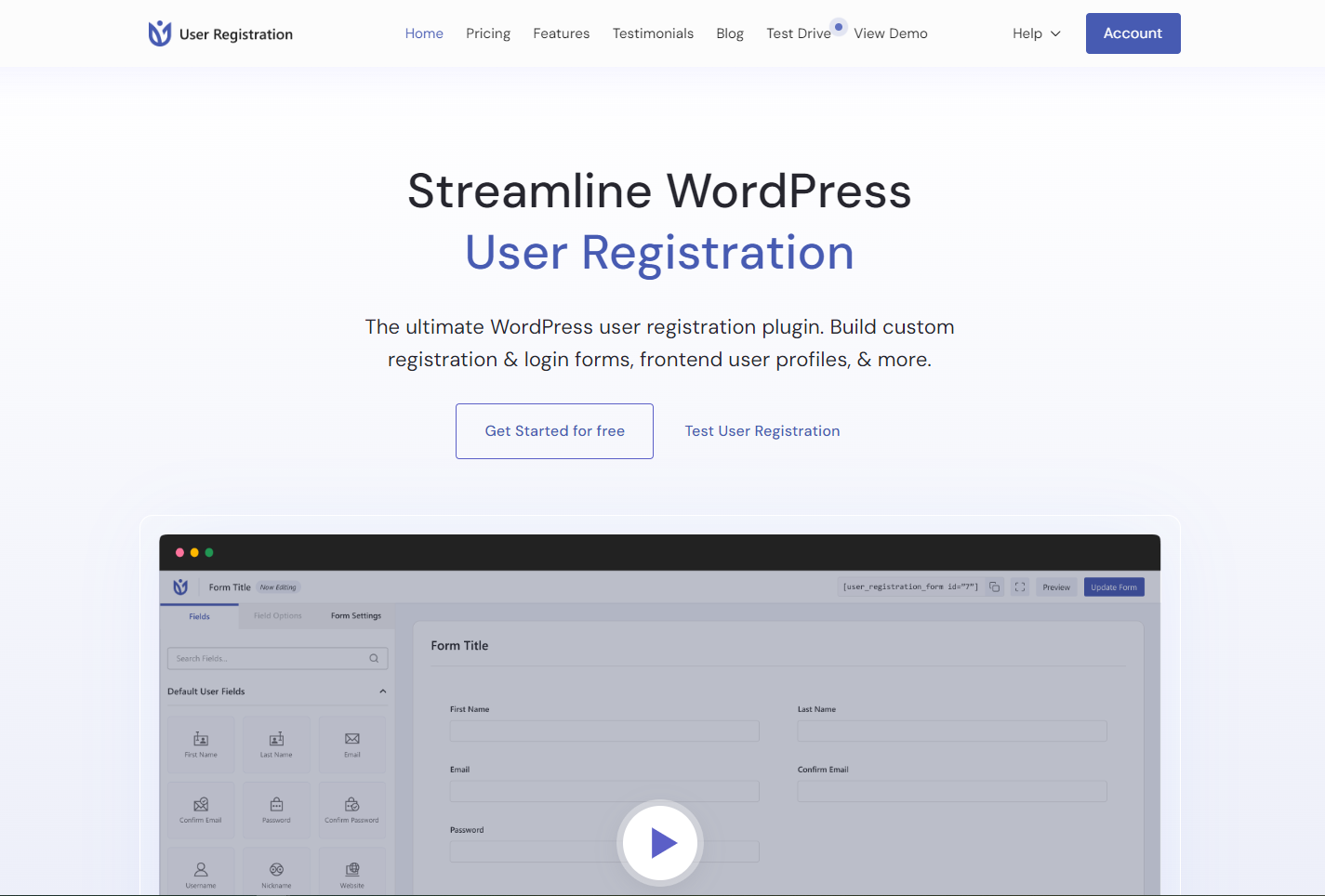Click the Nickname field icon

276,869
